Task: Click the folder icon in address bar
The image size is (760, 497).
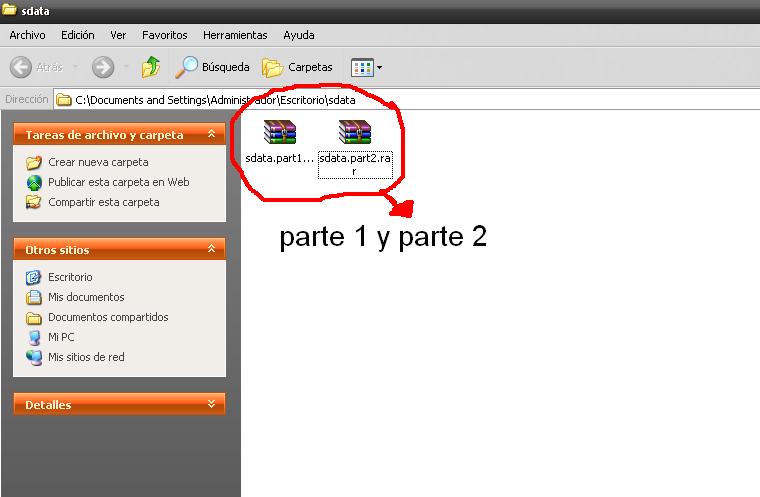Action: (64, 100)
